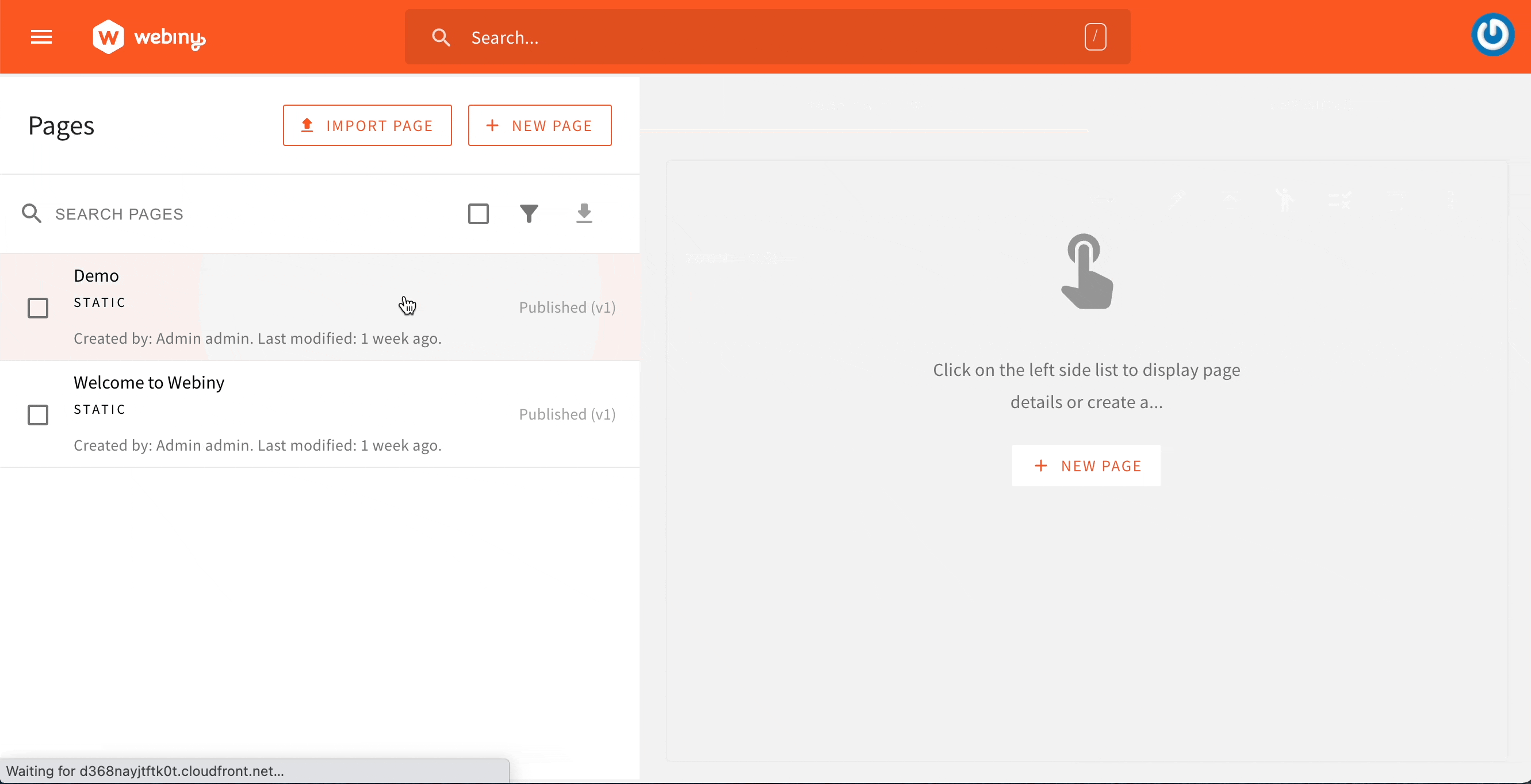Viewport: 1531px width, 784px height.
Task: Click the plus icon inside New Page
Action: click(x=493, y=125)
